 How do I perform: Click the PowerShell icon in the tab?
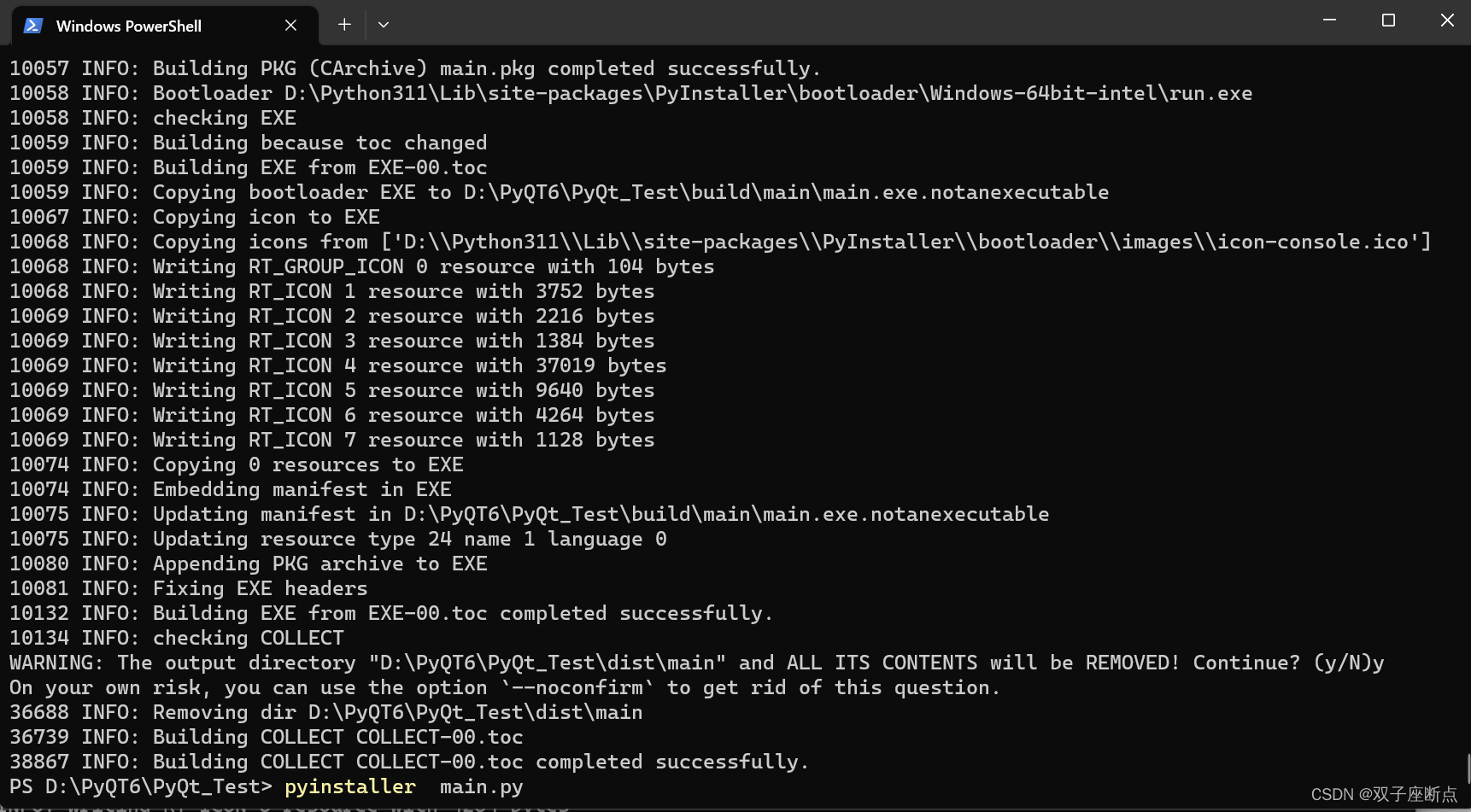33,26
